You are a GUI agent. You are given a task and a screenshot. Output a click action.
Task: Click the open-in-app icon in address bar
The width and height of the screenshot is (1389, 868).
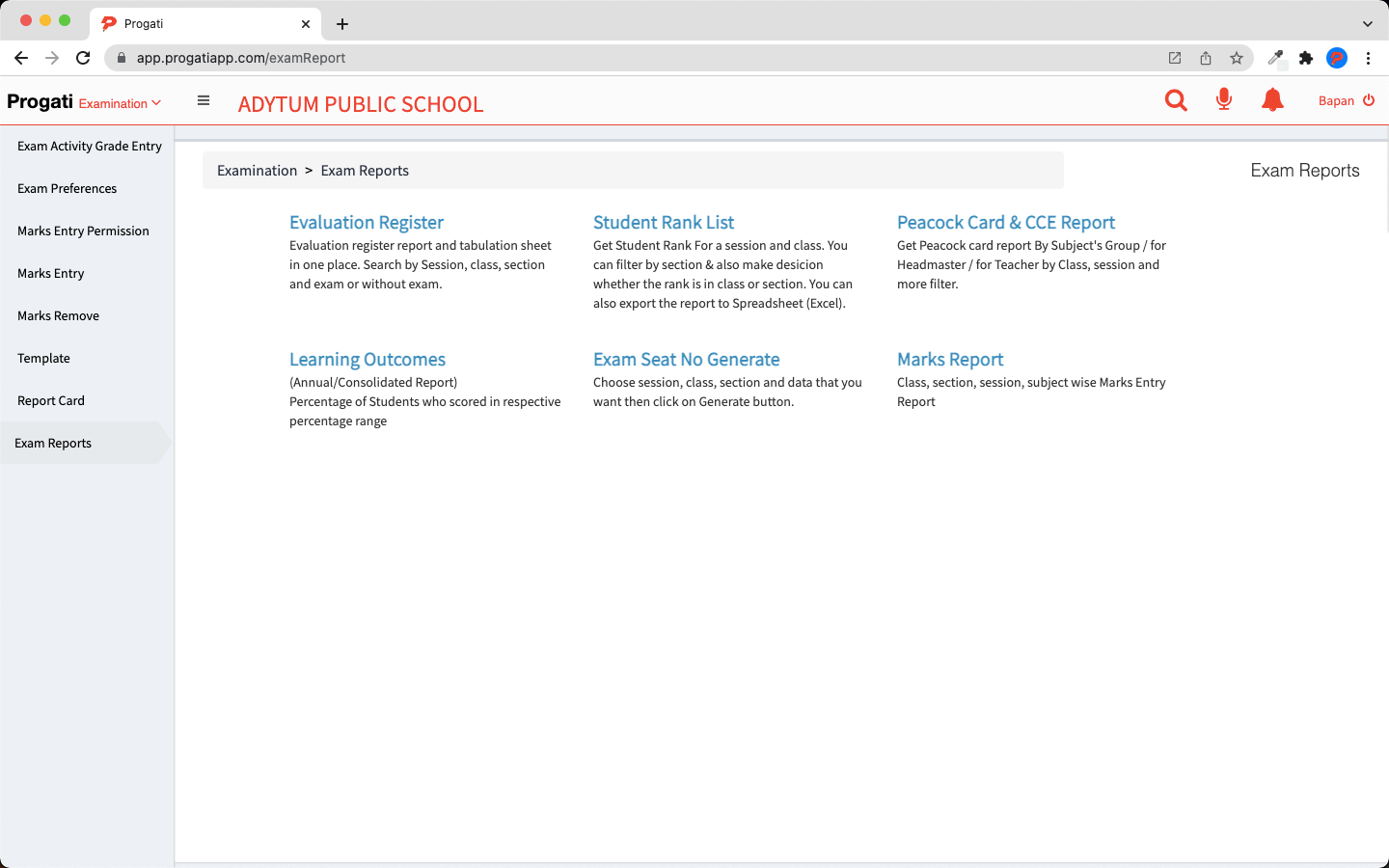click(1175, 58)
